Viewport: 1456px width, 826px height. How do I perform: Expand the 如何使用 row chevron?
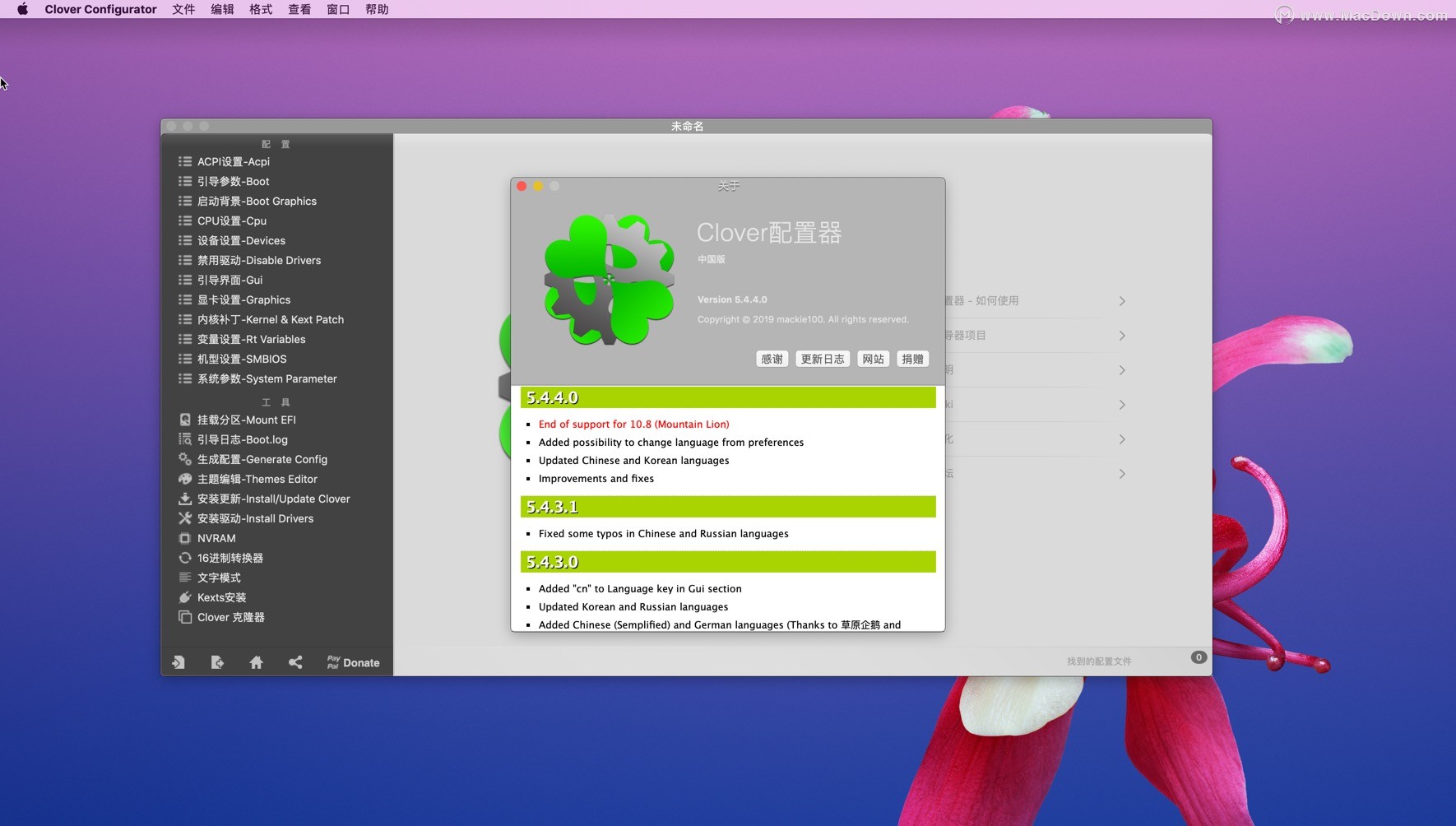[x=1122, y=301]
